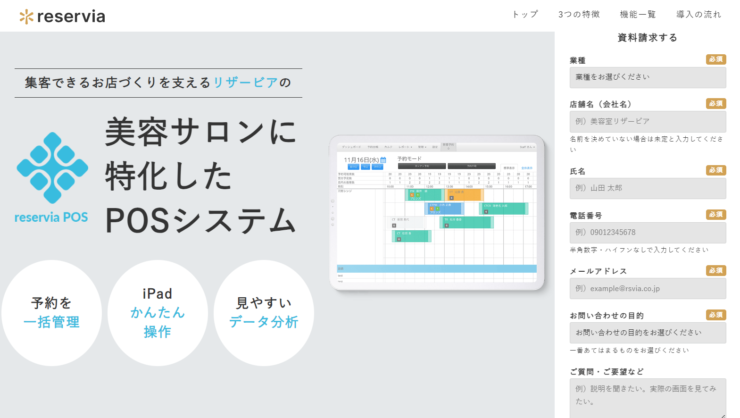Focus the 電話番号 input field

coord(648,233)
